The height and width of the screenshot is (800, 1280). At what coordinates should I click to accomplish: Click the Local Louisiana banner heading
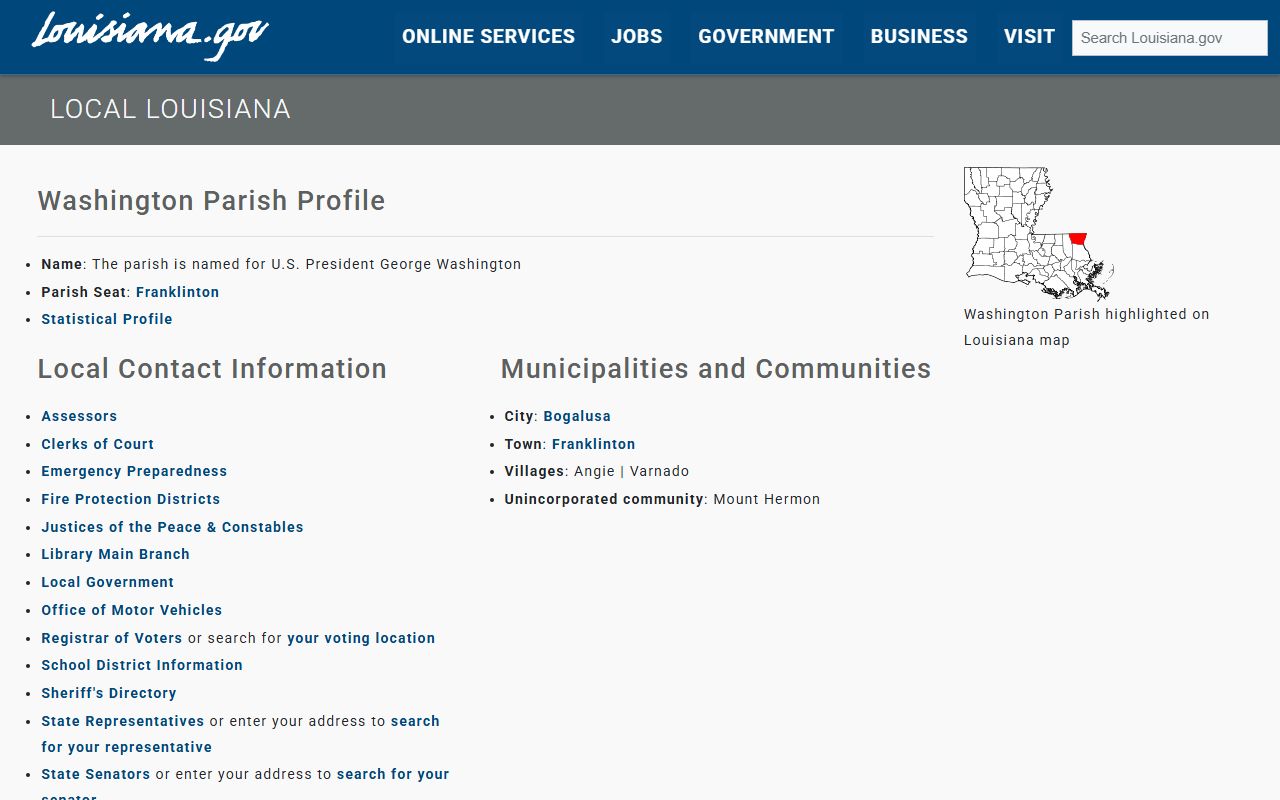point(171,109)
